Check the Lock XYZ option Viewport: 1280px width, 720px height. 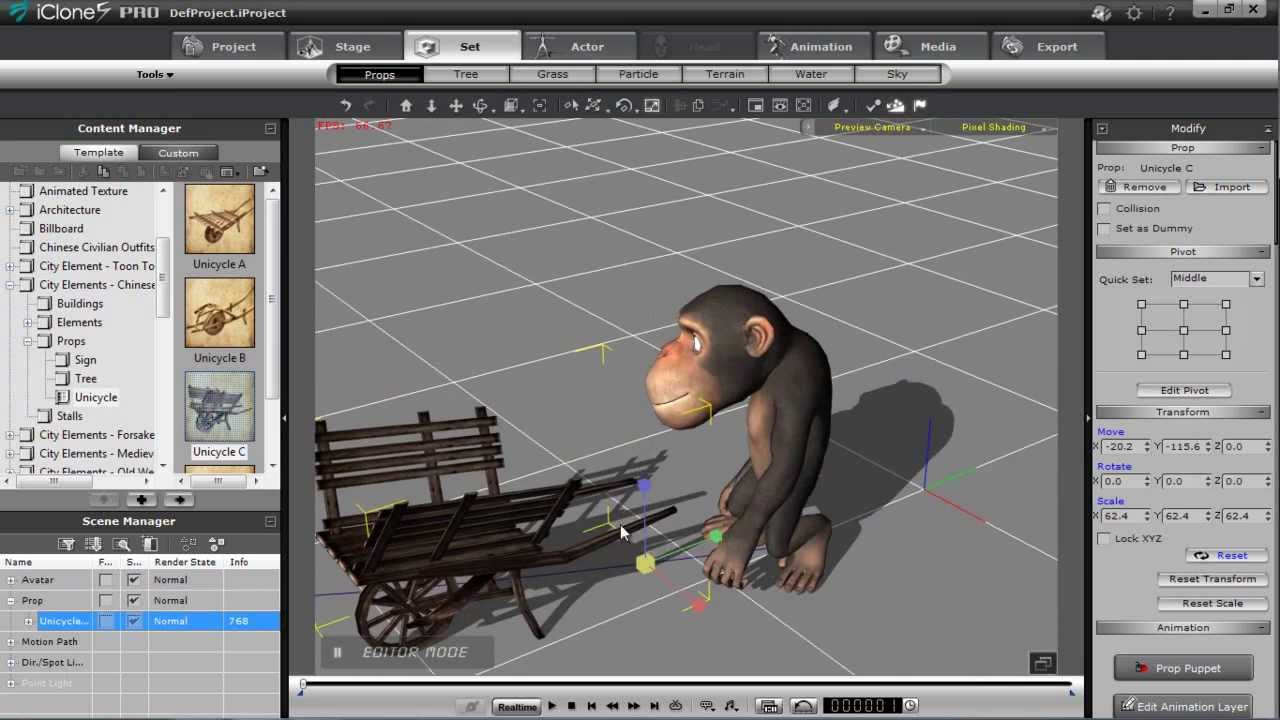click(x=1104, y=539)
